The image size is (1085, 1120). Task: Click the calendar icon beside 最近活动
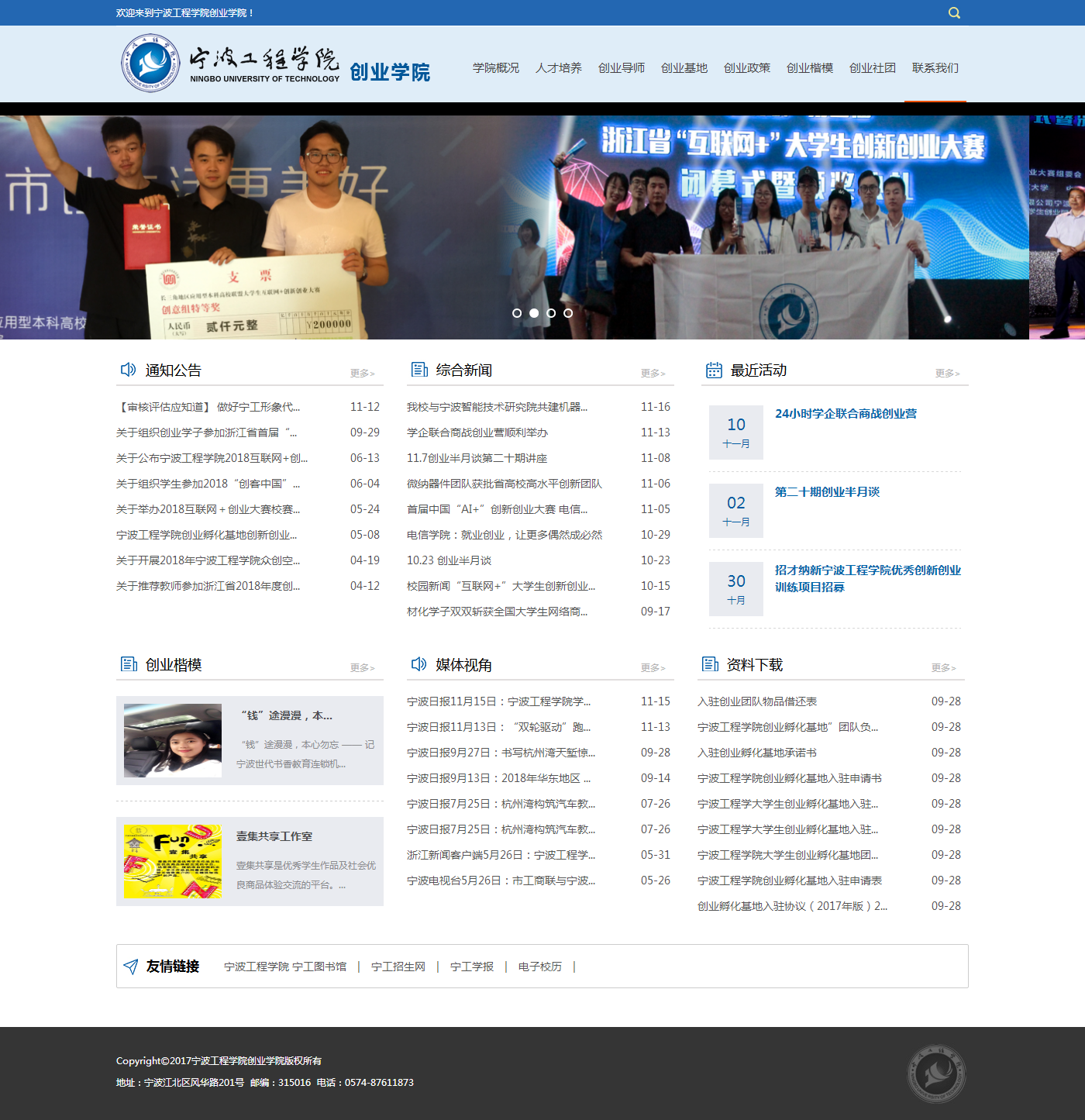[x=714, y=370]
